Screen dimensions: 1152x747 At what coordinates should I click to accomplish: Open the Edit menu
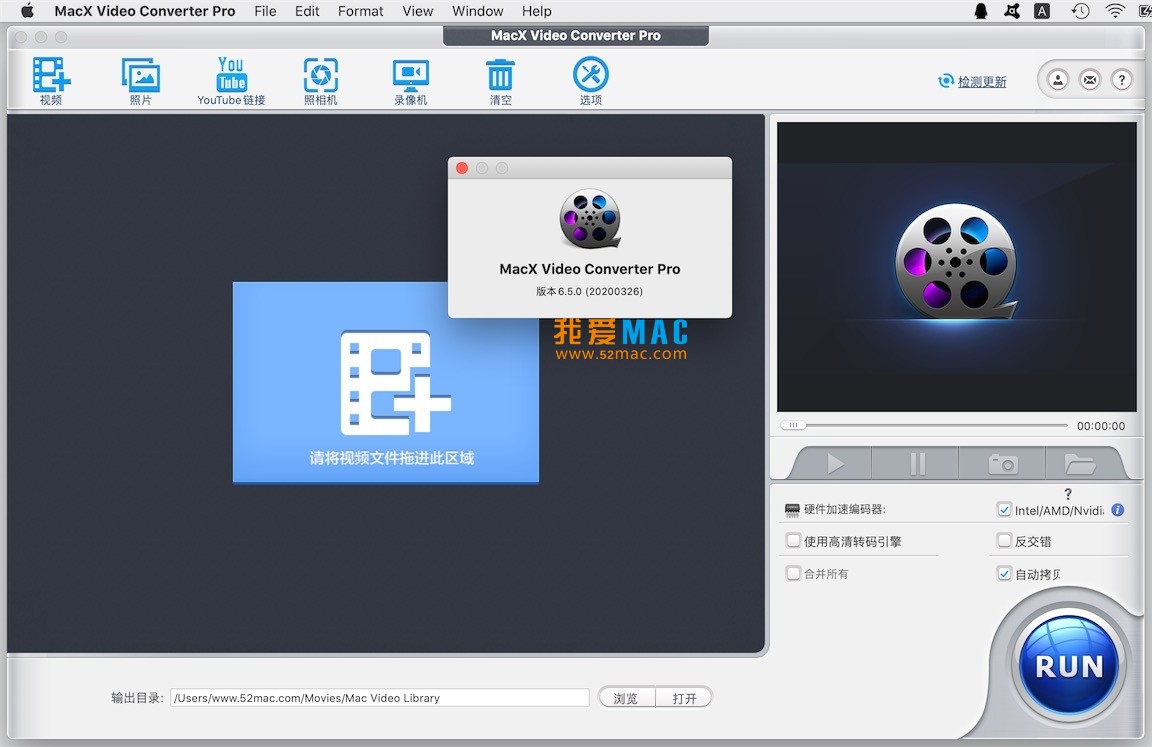(307, 11)
